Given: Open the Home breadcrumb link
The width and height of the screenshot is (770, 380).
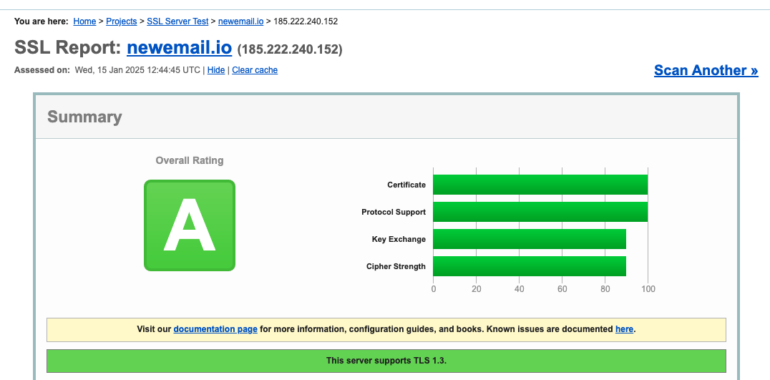Looking at the screenshot, I should pos(84,22).
